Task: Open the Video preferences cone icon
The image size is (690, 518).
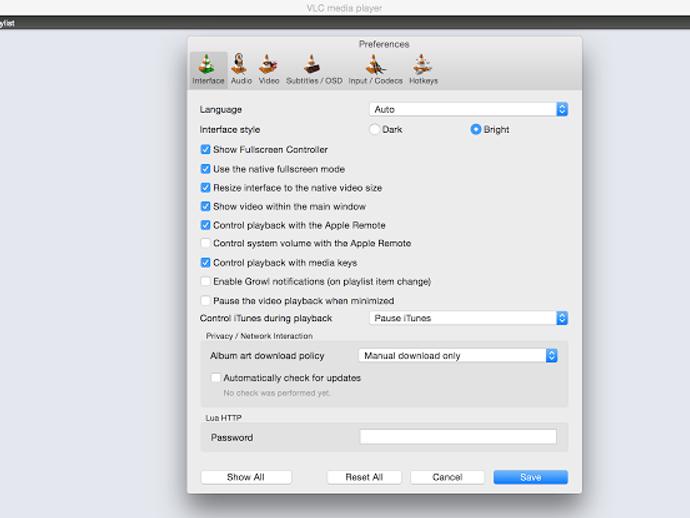Action: [268, 64]
